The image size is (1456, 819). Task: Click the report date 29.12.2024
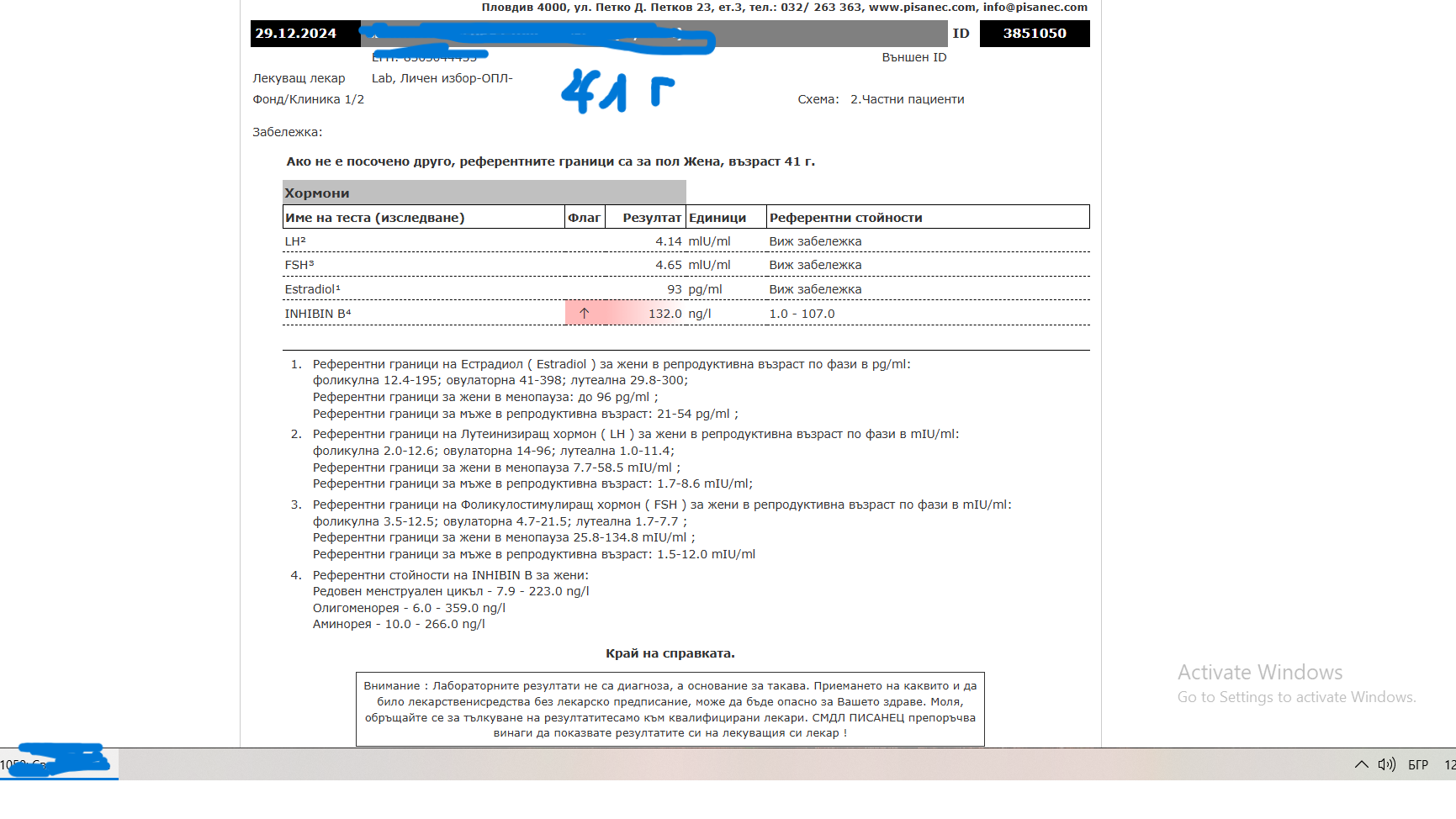tap(296, 34)
